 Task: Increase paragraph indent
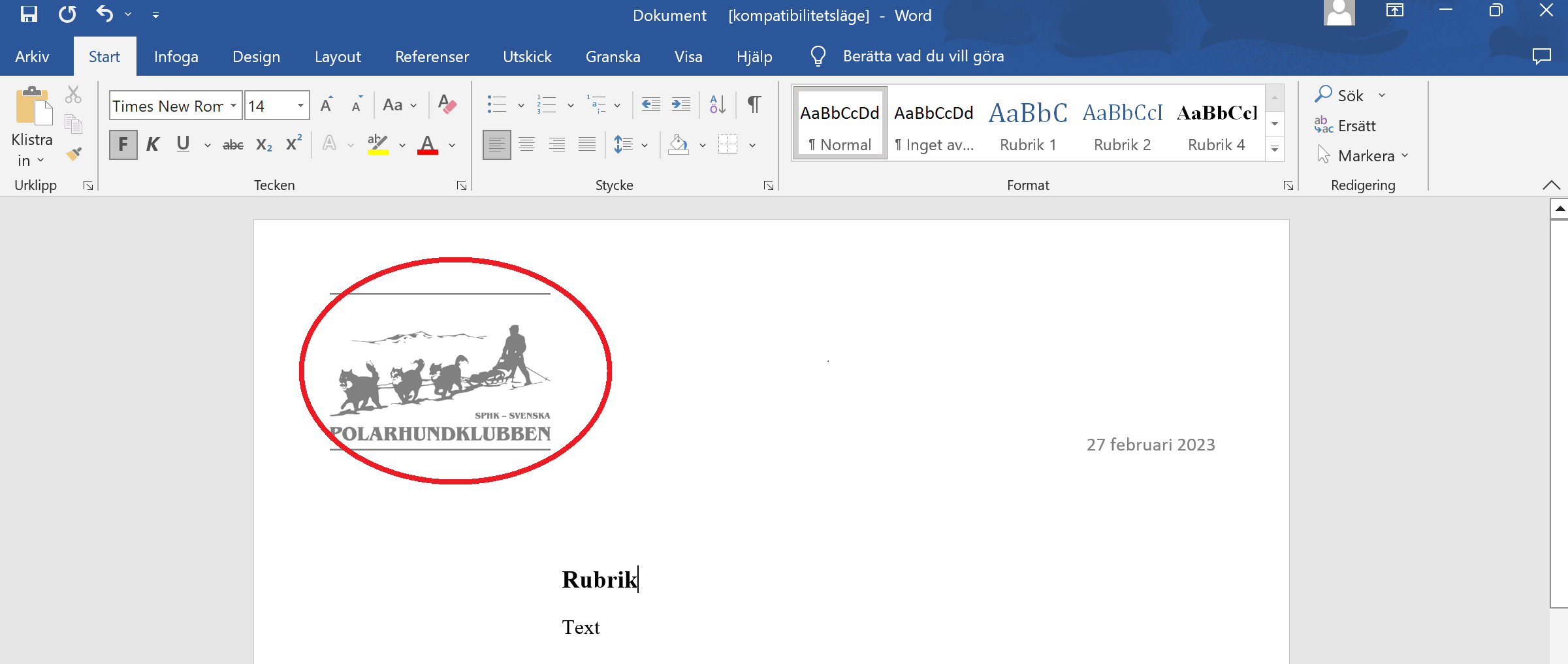tap(681, 104)
